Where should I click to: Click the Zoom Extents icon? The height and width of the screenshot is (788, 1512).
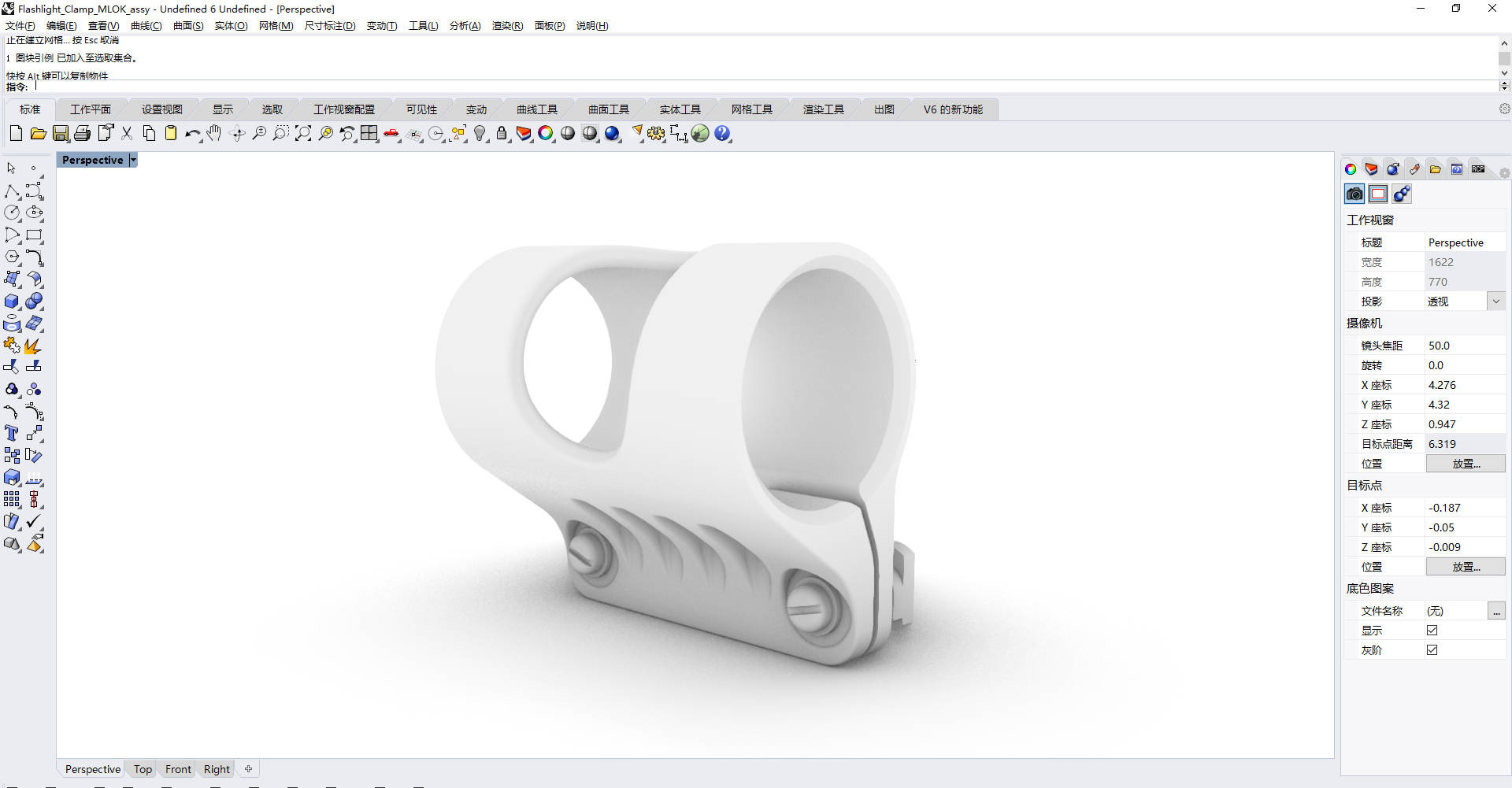(x=303, y=134)
